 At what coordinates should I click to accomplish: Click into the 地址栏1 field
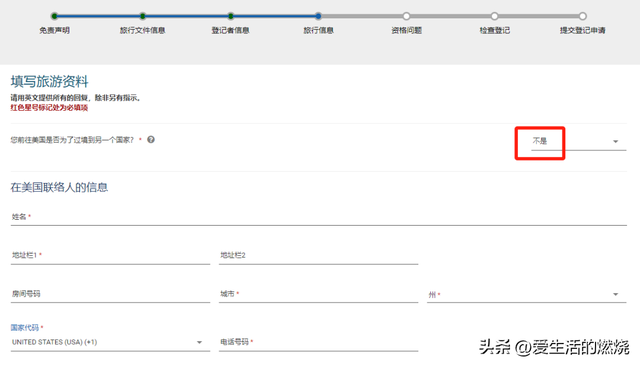pyautogui.click(x=110, y=255)
